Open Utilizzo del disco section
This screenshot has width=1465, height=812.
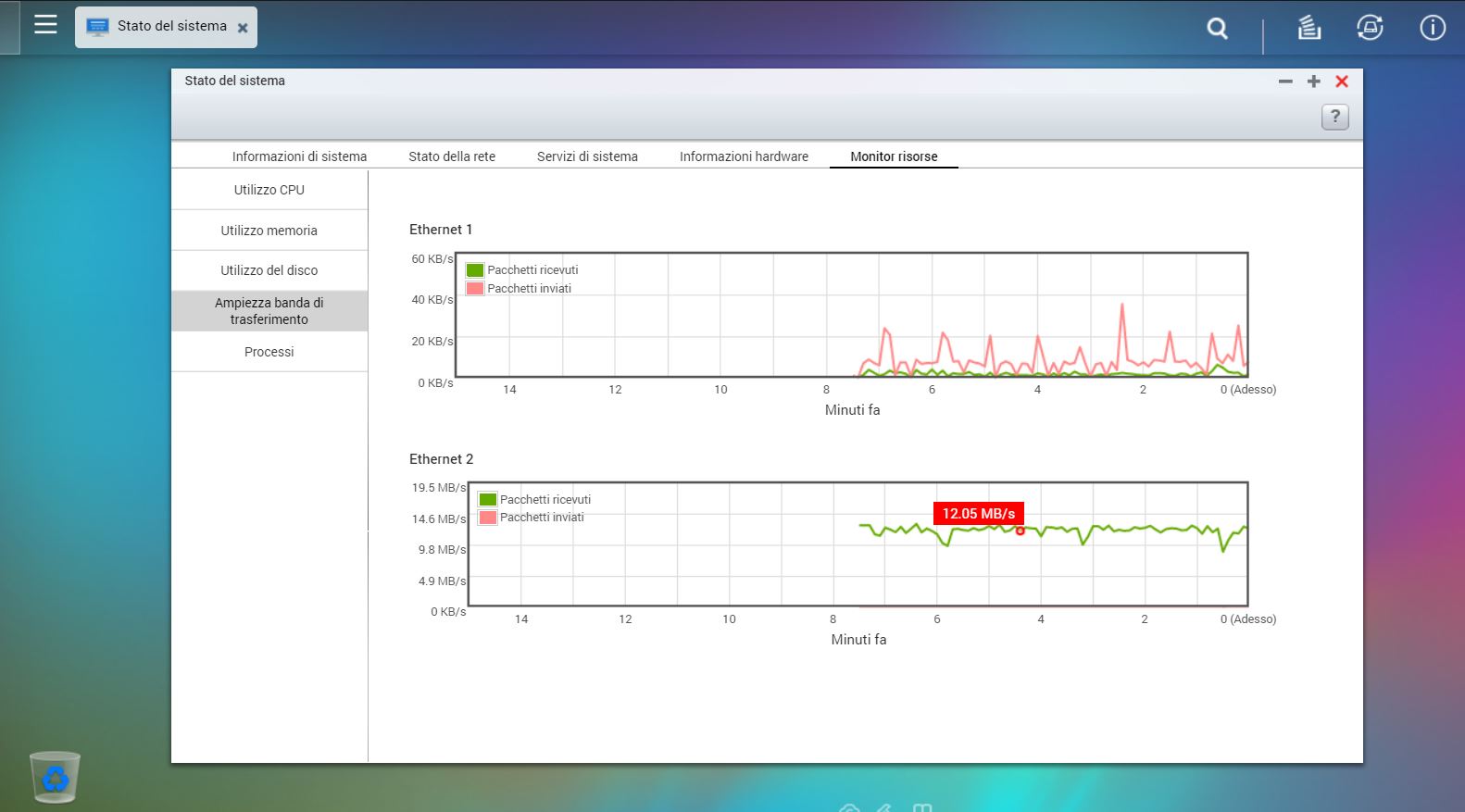click(x=269, y=270)
